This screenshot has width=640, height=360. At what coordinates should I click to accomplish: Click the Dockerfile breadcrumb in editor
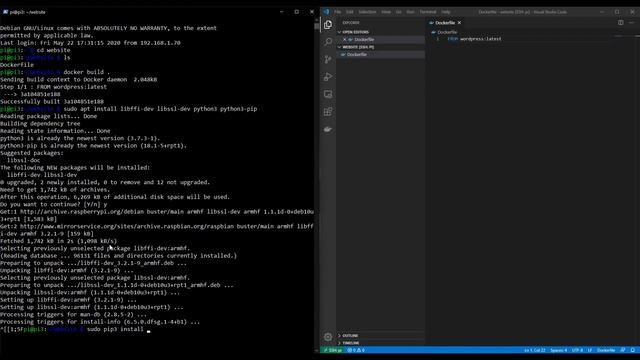click(x=447, y=32)
